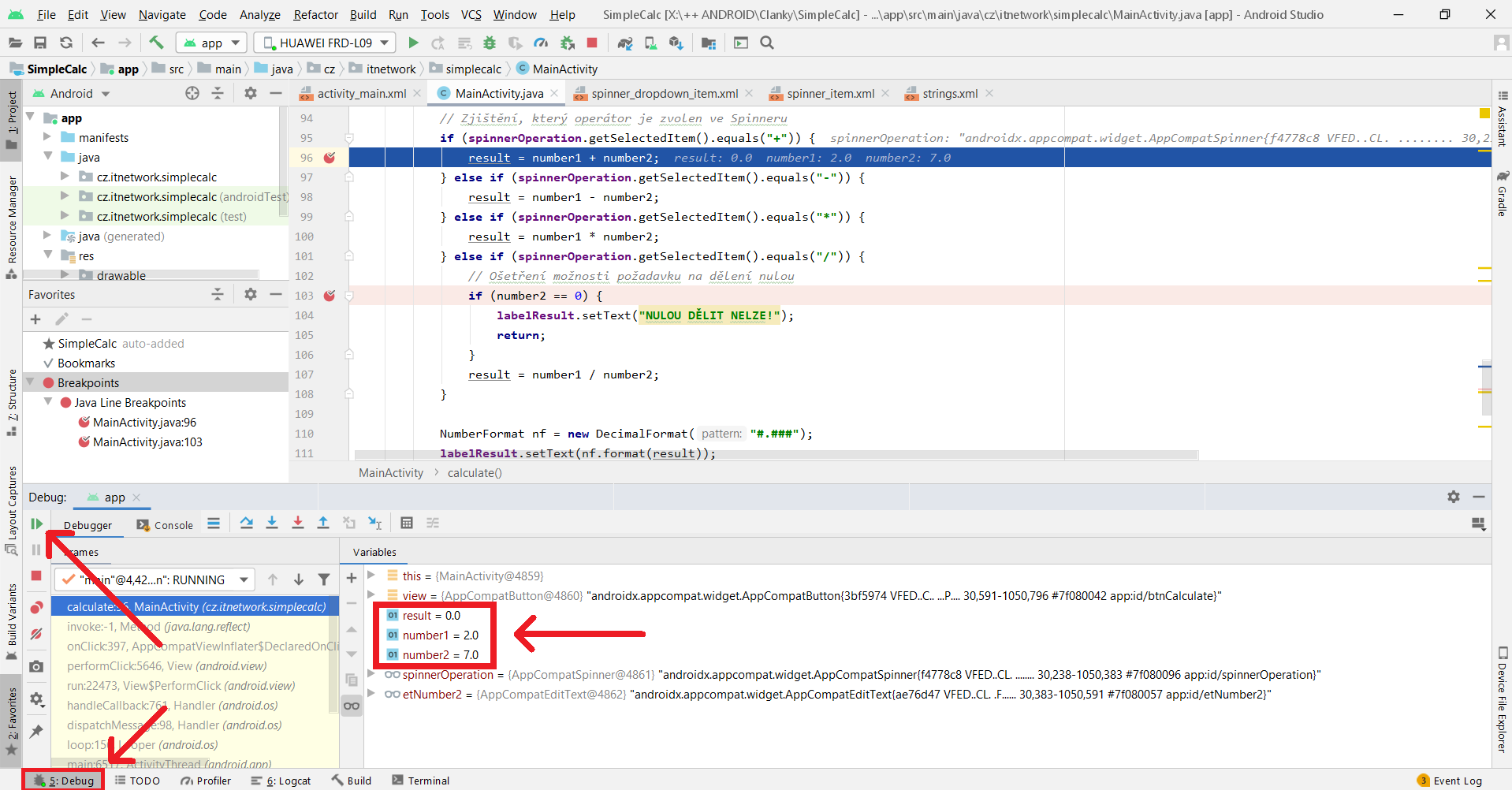Collapse the java folder in project tree
Viewport: 1512px width, 790px height.
pyautogui.click(x=48, y=157)
